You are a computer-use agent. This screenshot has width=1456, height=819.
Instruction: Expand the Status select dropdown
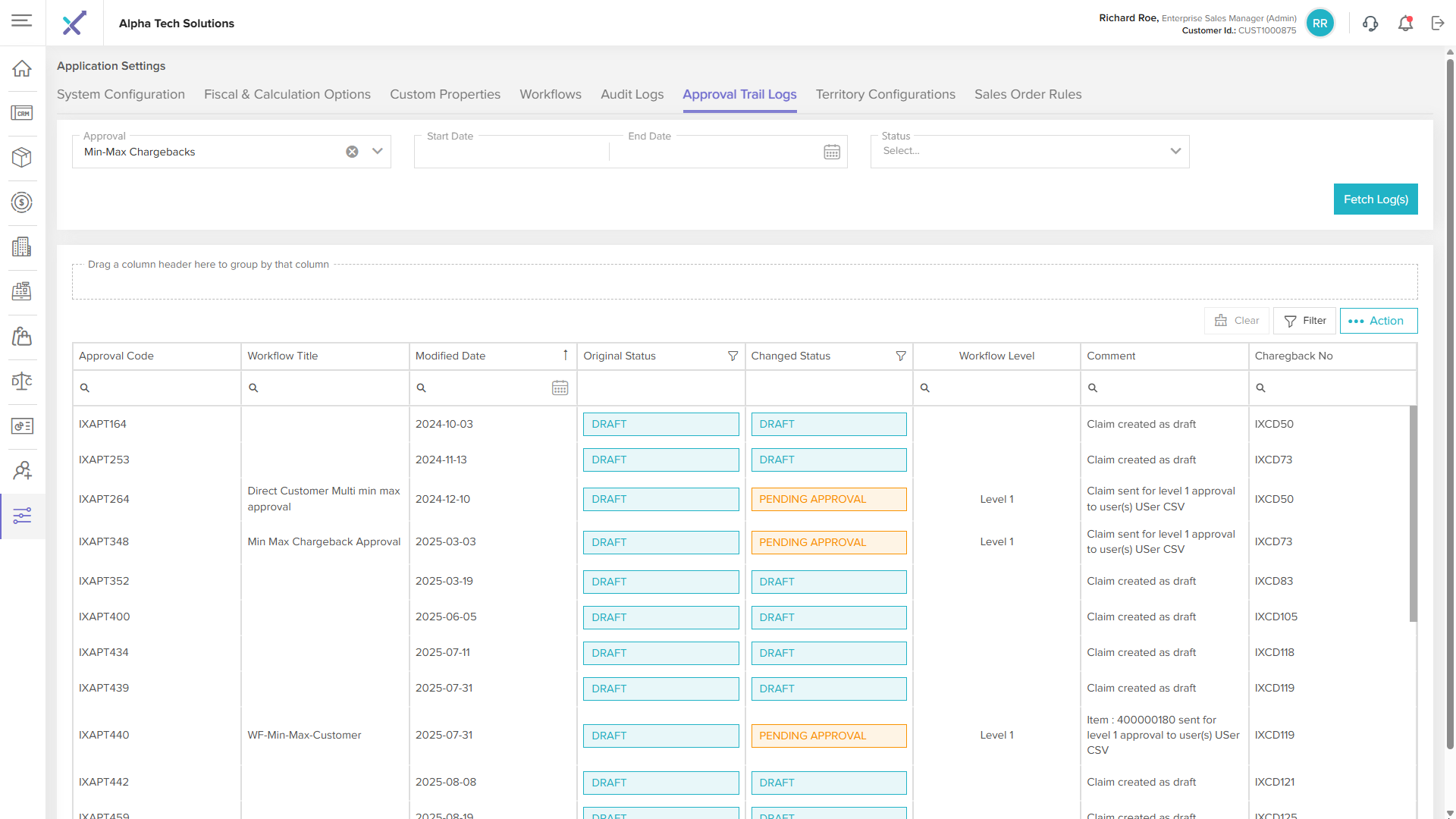[x=1175, y=152]
